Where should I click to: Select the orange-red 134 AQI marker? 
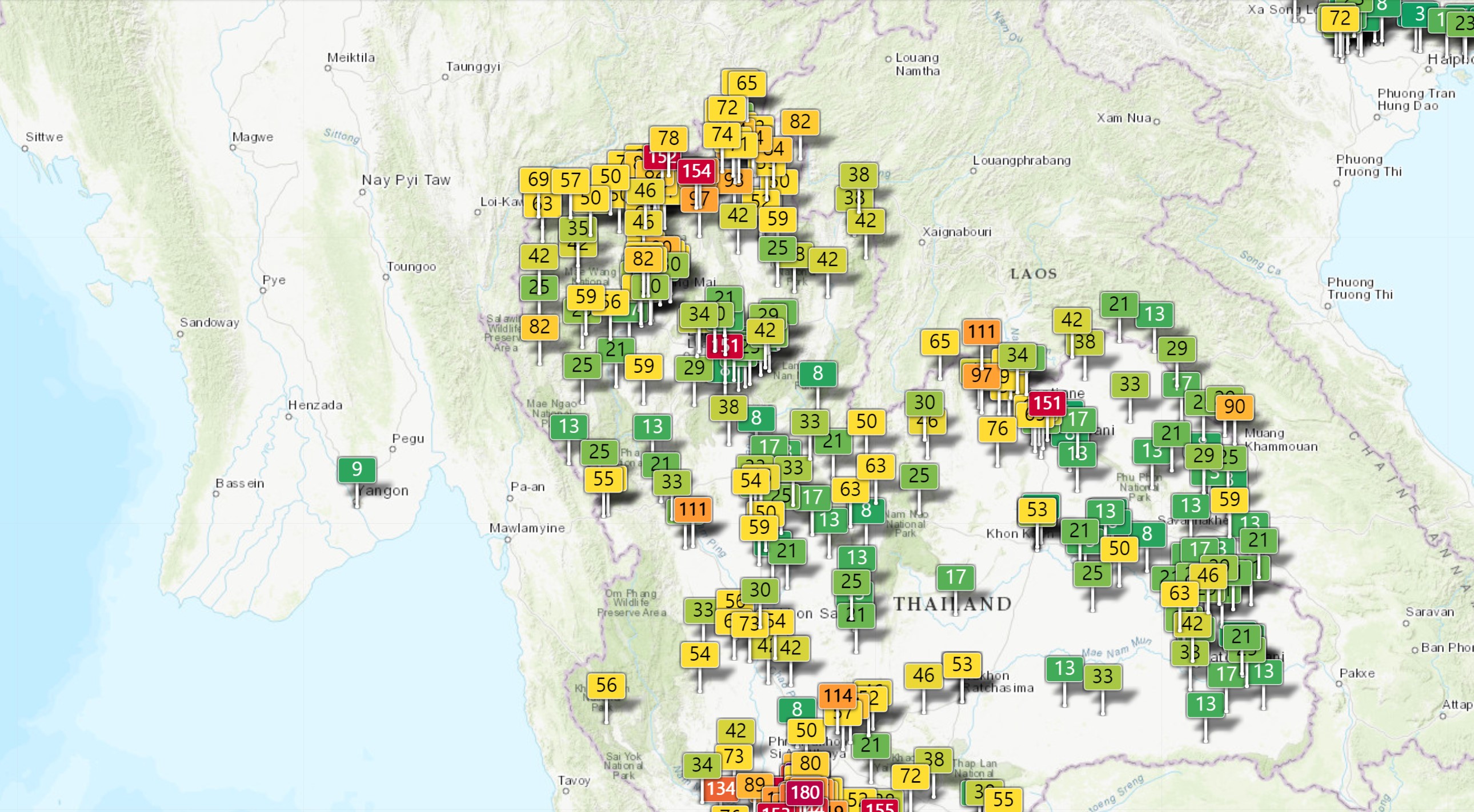tap(720, 789)
